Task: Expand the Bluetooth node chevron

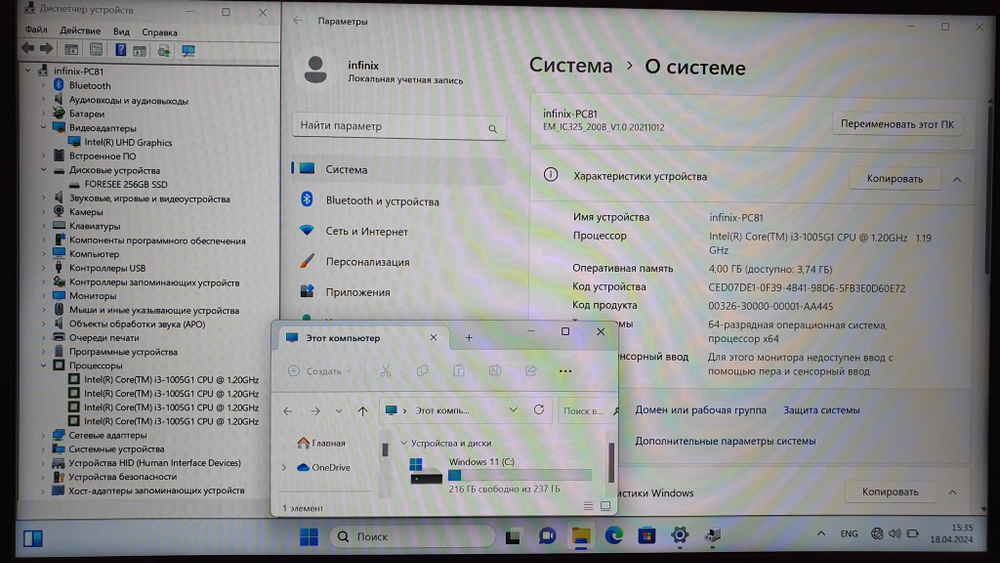Action: coord(43,85)
